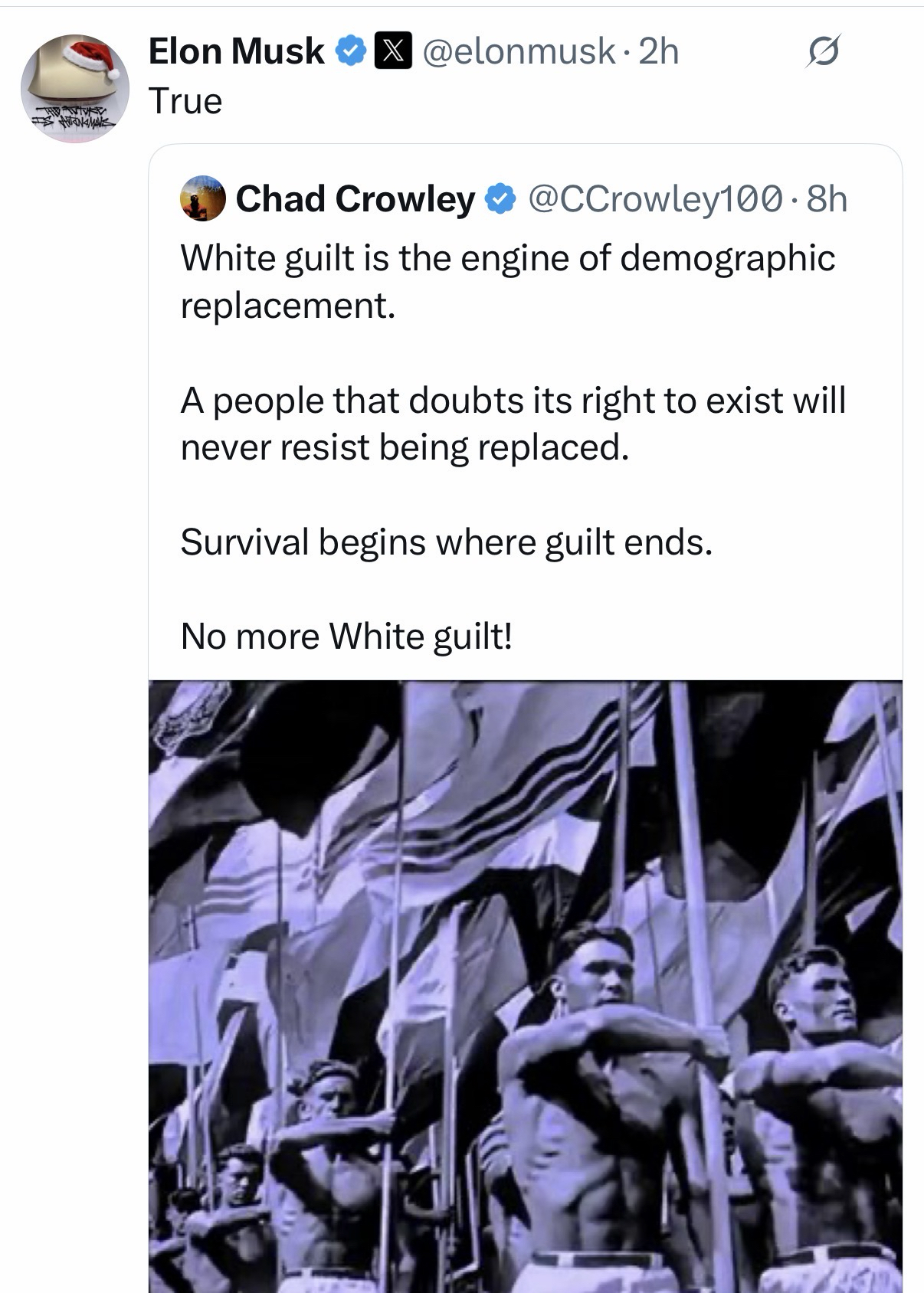The width and height of the screenshot is (924, 1293).
Task: Click the "Survival begins where guilt ends" line
Action: (x=446, y=542)
